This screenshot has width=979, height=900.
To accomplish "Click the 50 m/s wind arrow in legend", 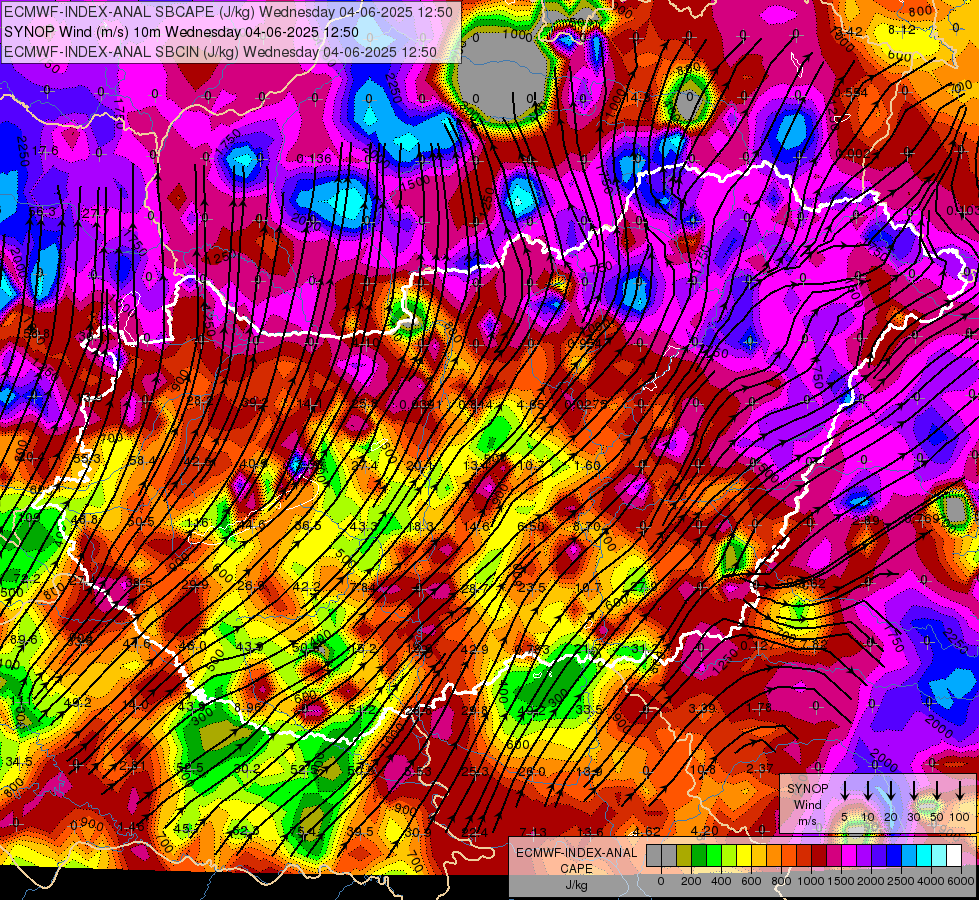I will (937, 790).
